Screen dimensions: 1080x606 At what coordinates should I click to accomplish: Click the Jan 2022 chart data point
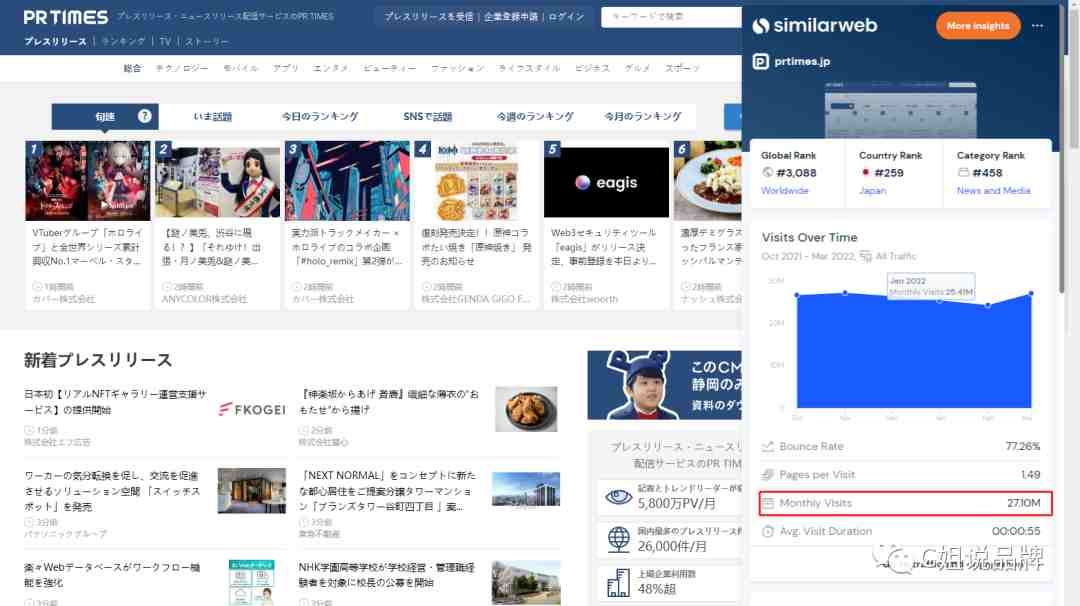(x=939, y=300)
